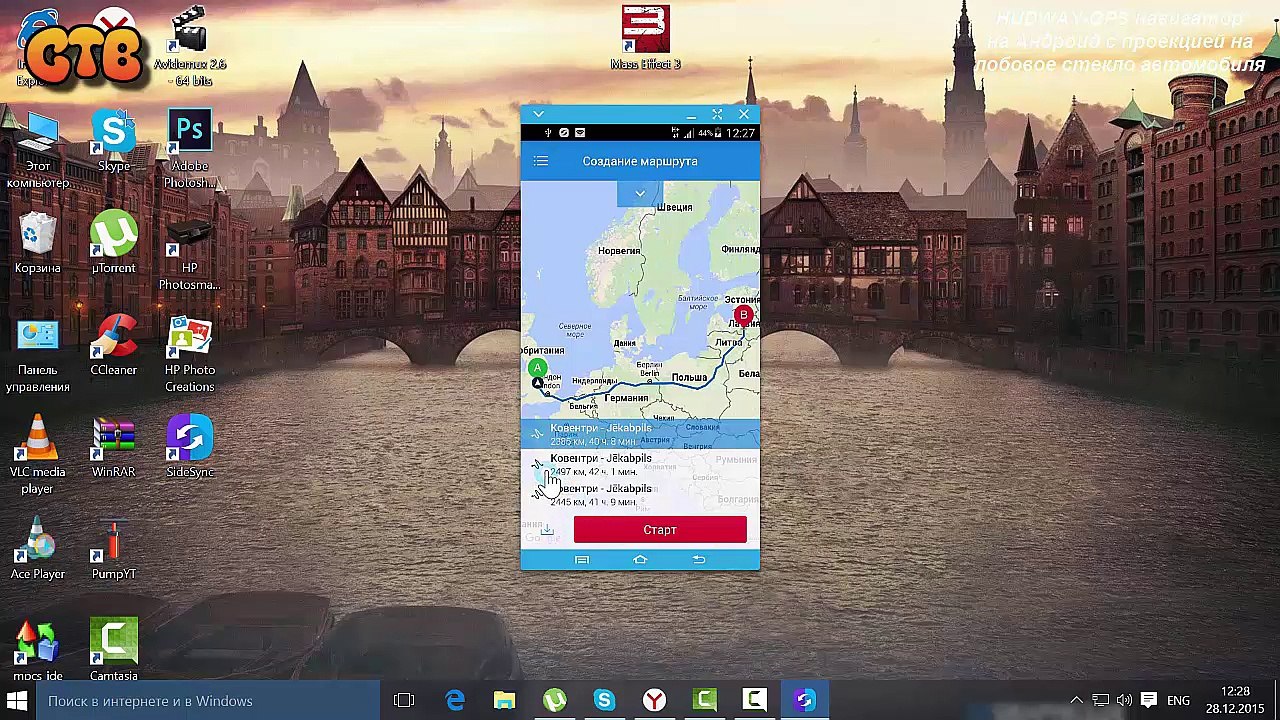
Task: Open the HP Photosmart desktop shortcut
Action: [189, 252]
